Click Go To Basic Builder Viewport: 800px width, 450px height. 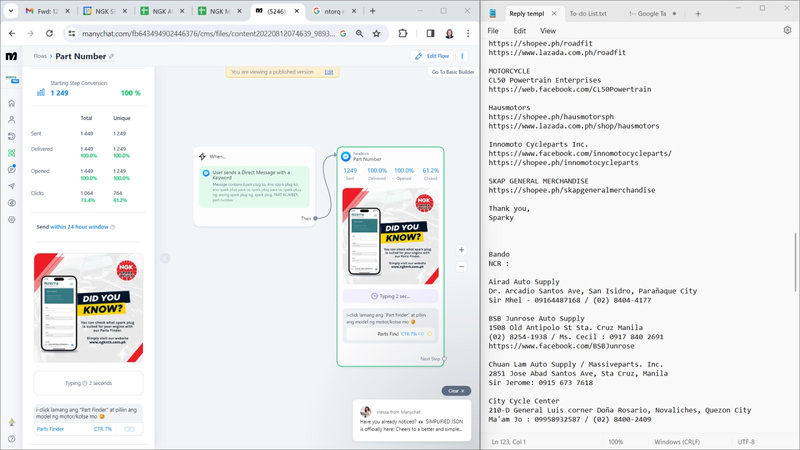(453, 72)
